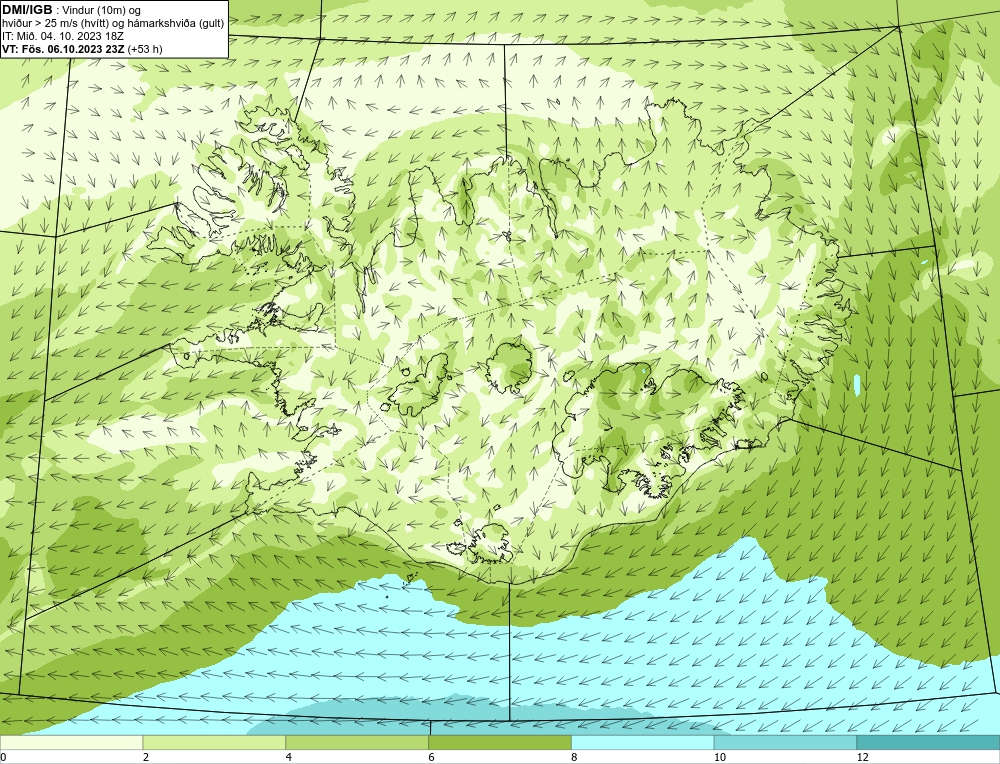
Task: Click the 'IT: Mið. 04. 10. 2023 18Z' line
Action: point(62,36)
